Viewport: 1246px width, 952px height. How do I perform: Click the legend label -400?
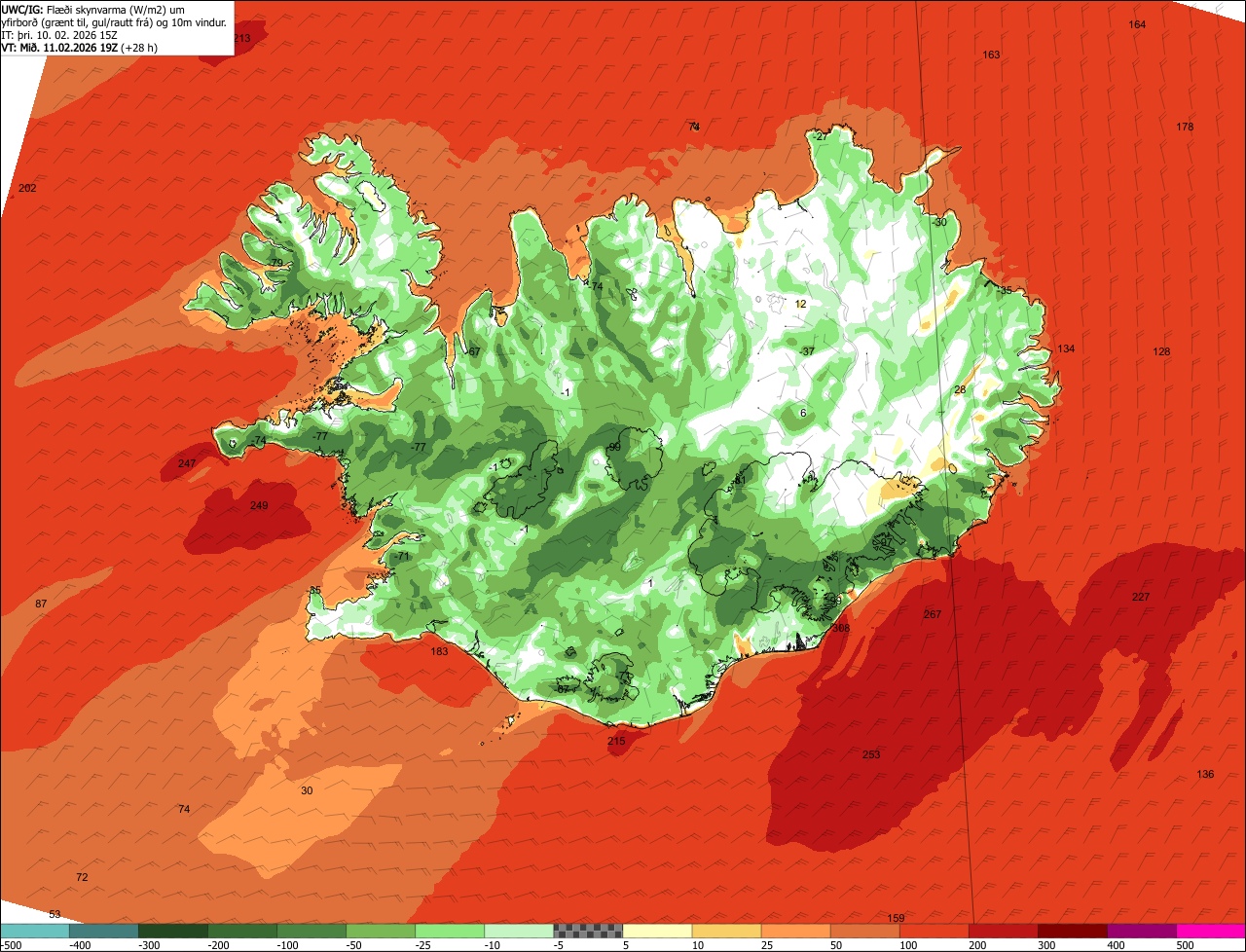[80, 945]
